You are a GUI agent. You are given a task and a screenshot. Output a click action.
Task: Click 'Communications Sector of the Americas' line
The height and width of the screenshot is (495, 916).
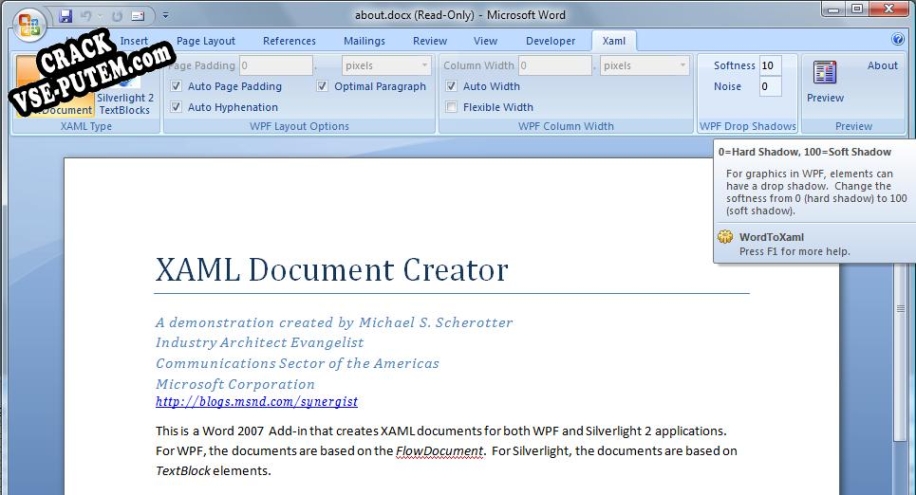[x=297, y=363]
